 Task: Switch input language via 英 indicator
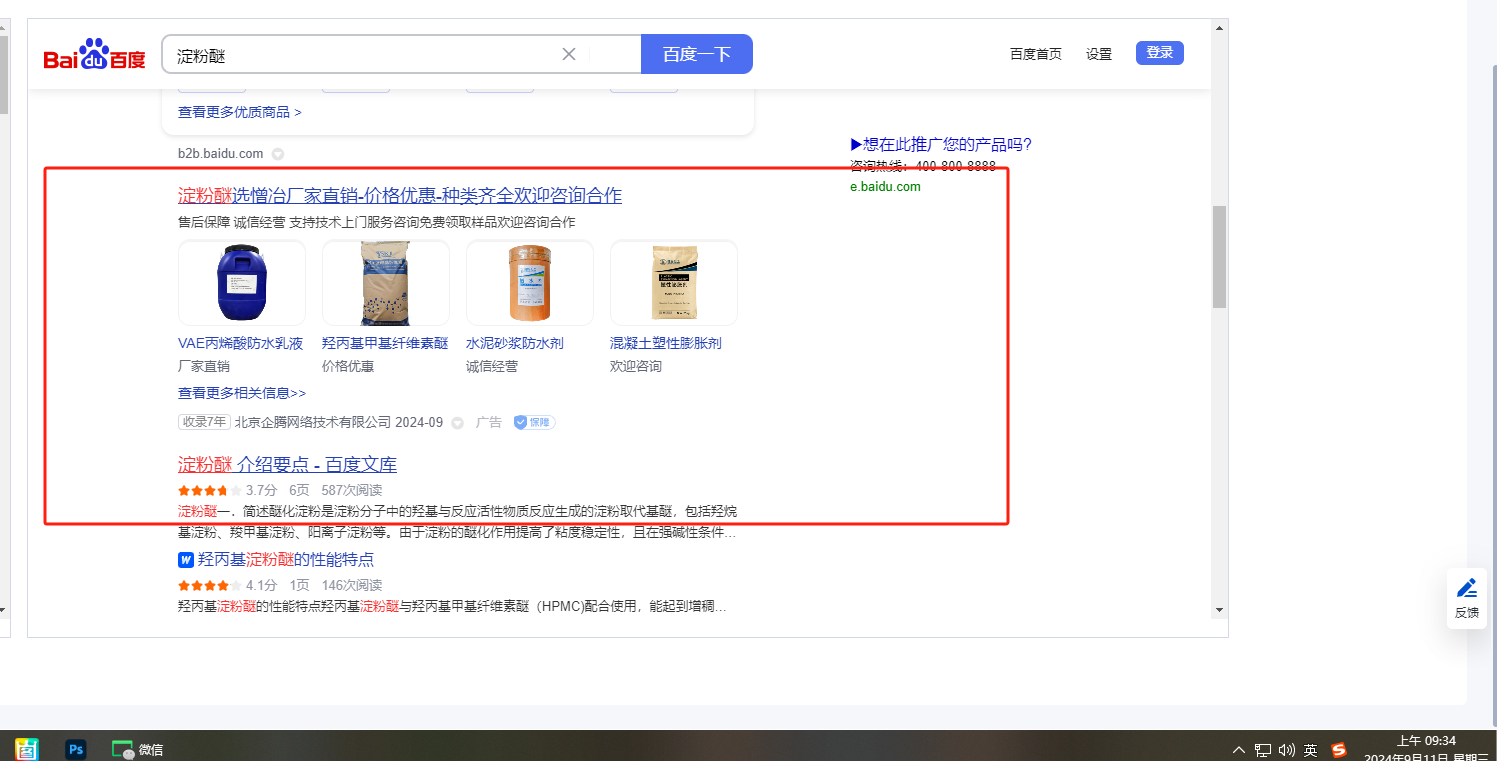pos(1311,750)
